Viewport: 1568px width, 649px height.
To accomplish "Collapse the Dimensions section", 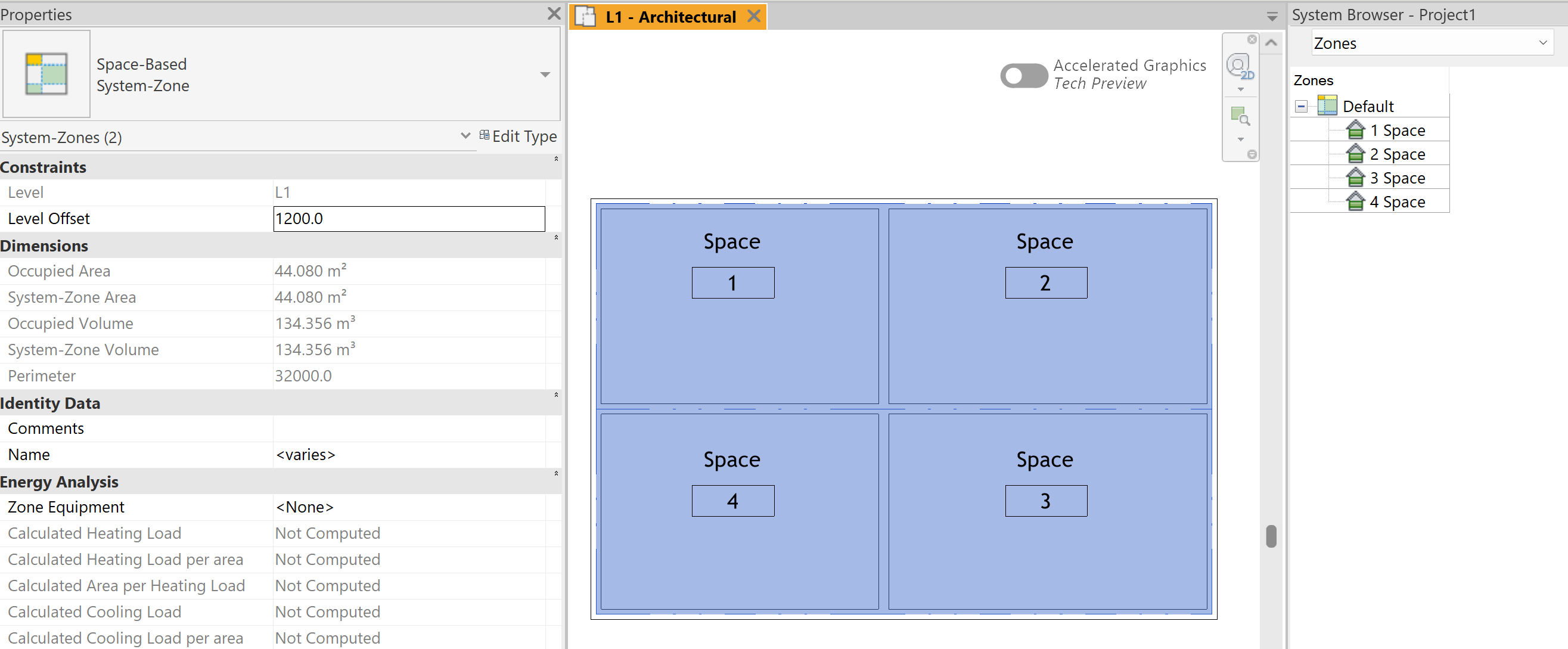I will tap(555, 237).
